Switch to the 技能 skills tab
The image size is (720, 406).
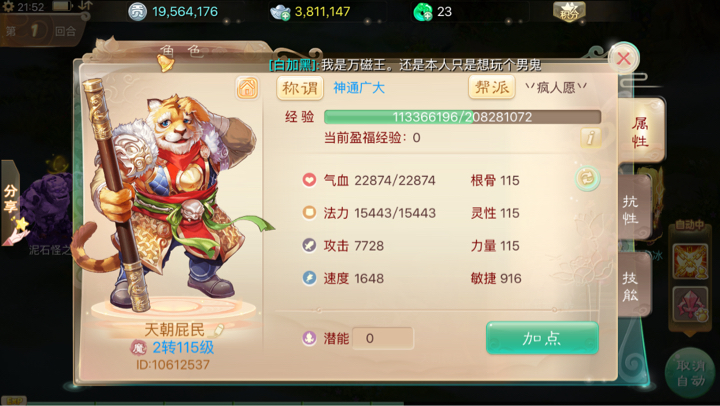point(633,285)
